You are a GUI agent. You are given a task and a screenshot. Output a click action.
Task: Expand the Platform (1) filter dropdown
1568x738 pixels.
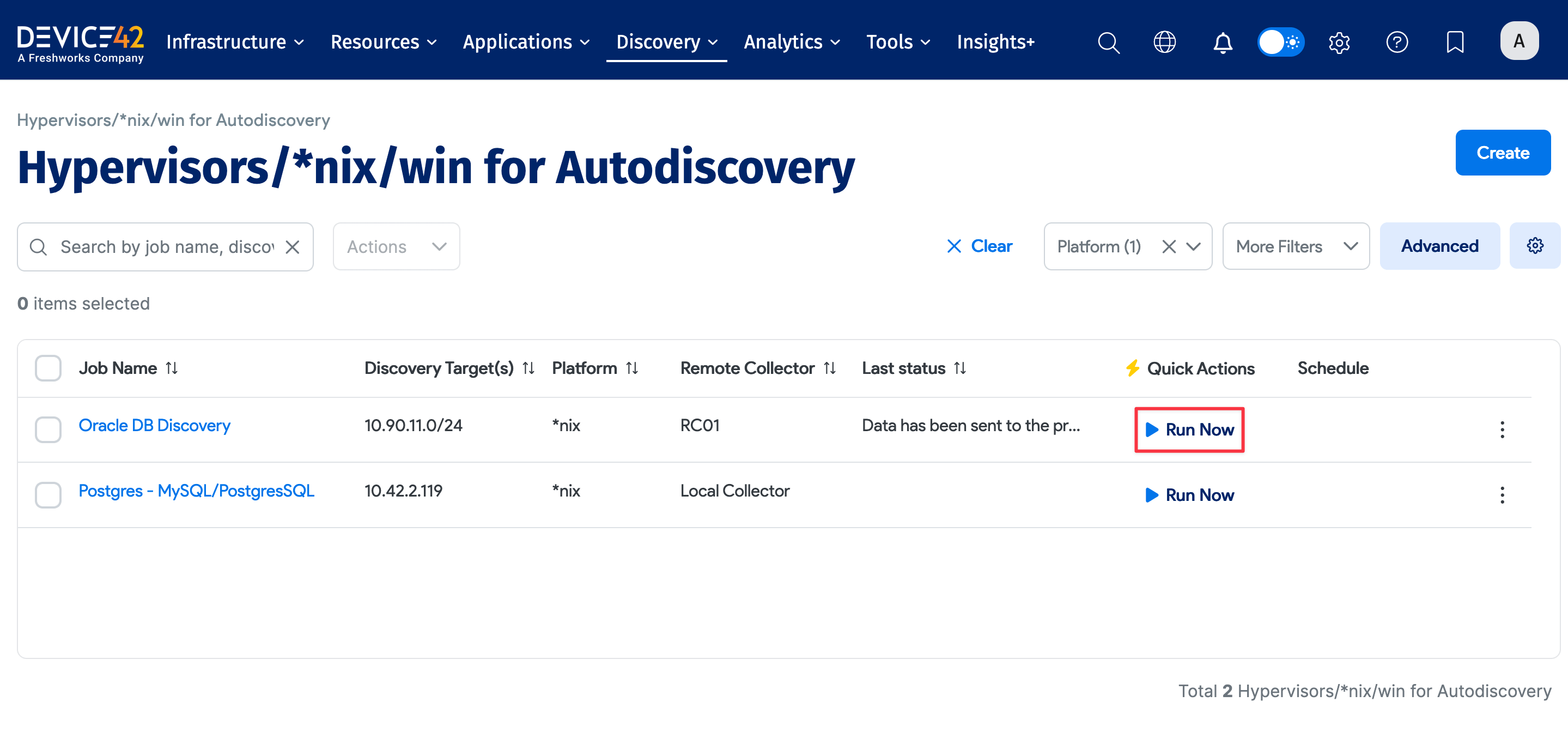[1193, 246]
